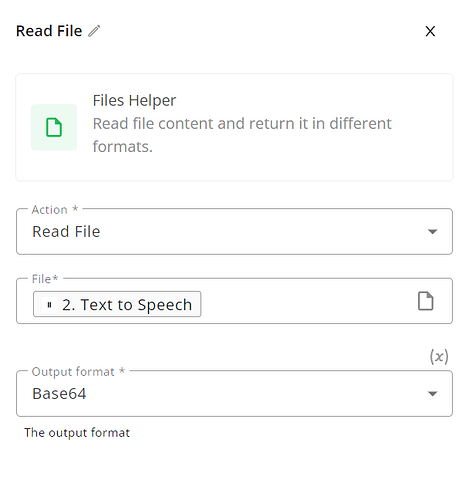Screen dimensions: 472x500
Task: Click 'The output format' helper text
Action: pos(77,433)
